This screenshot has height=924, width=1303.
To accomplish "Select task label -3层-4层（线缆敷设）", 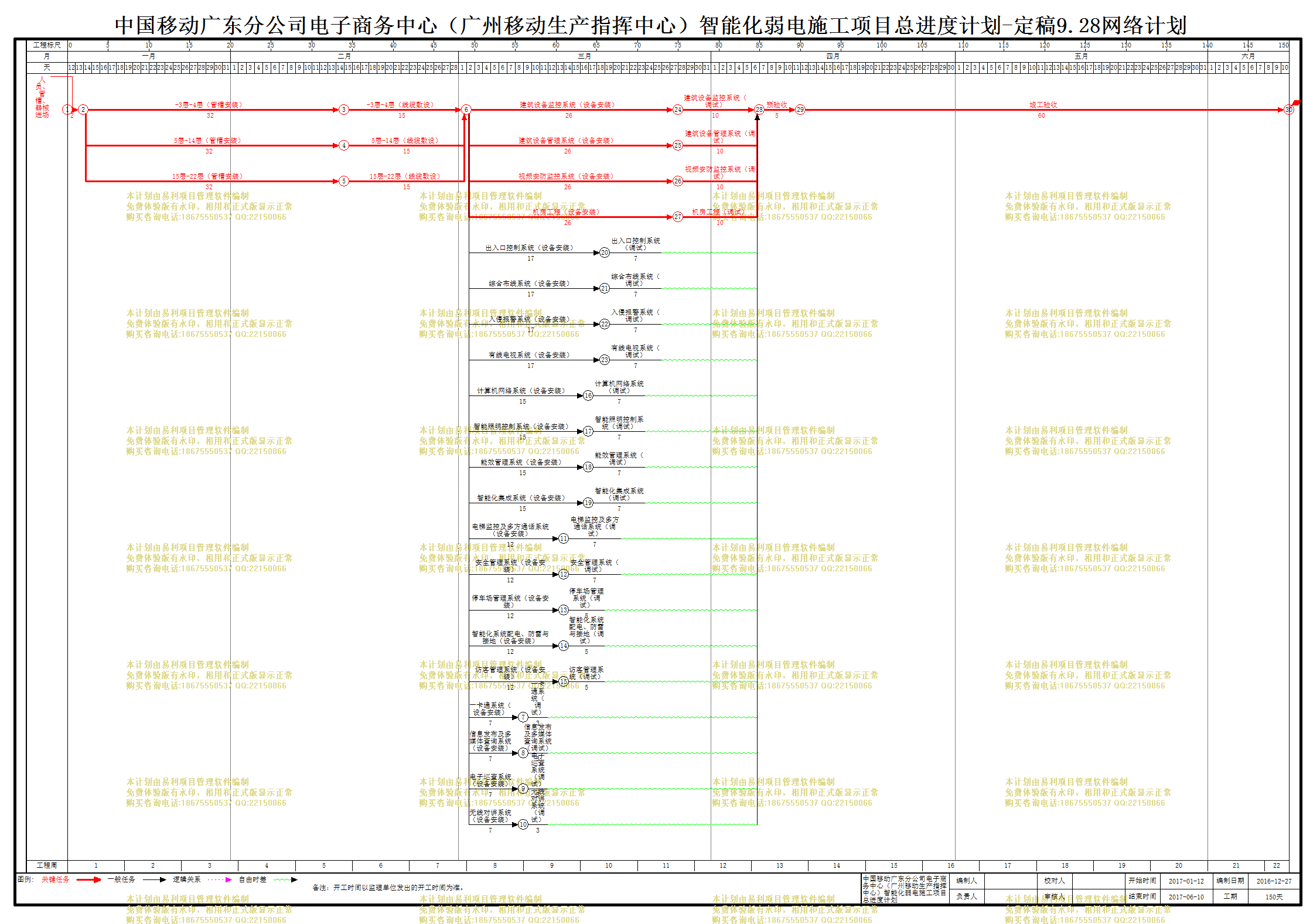I will point(401,105).
